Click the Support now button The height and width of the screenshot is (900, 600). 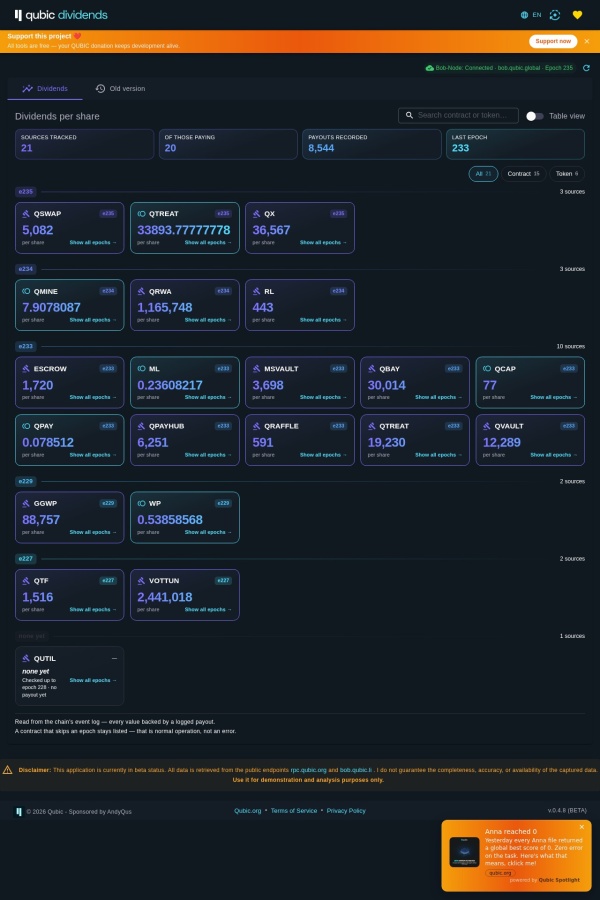point(553,41)
